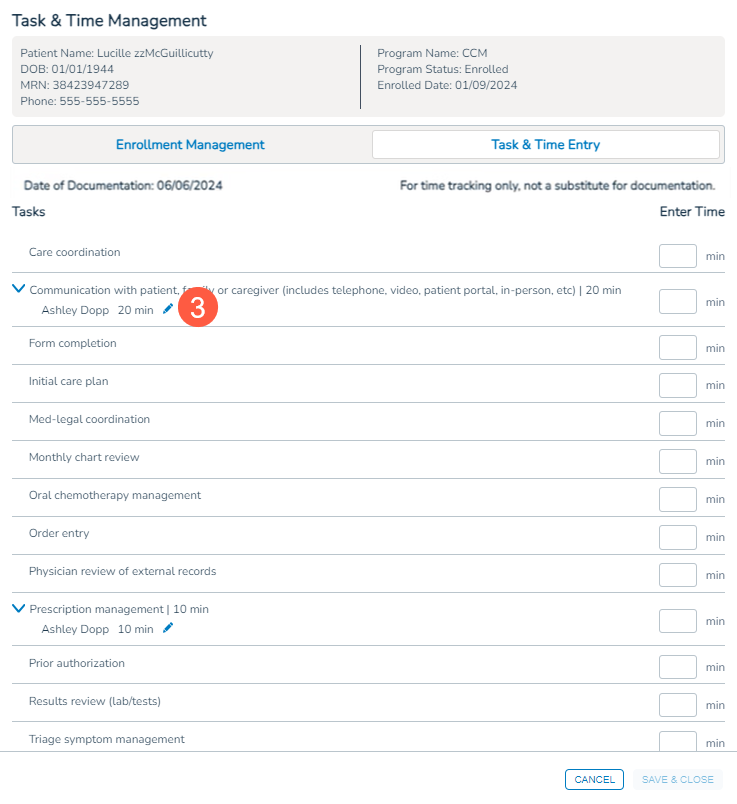Focus the Care coordination minutes field

tap(677, 256)
